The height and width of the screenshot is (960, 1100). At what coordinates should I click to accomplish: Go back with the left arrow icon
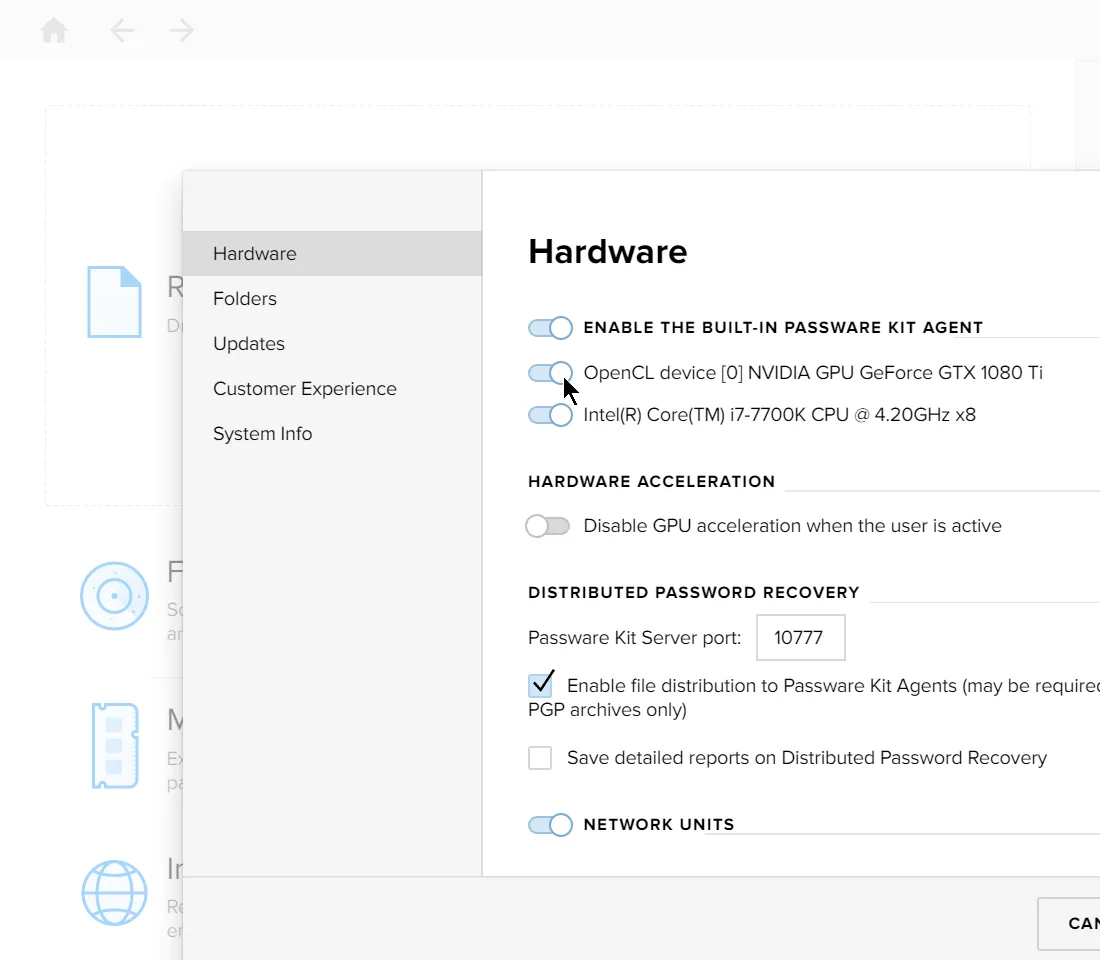[x=122, y=30]
